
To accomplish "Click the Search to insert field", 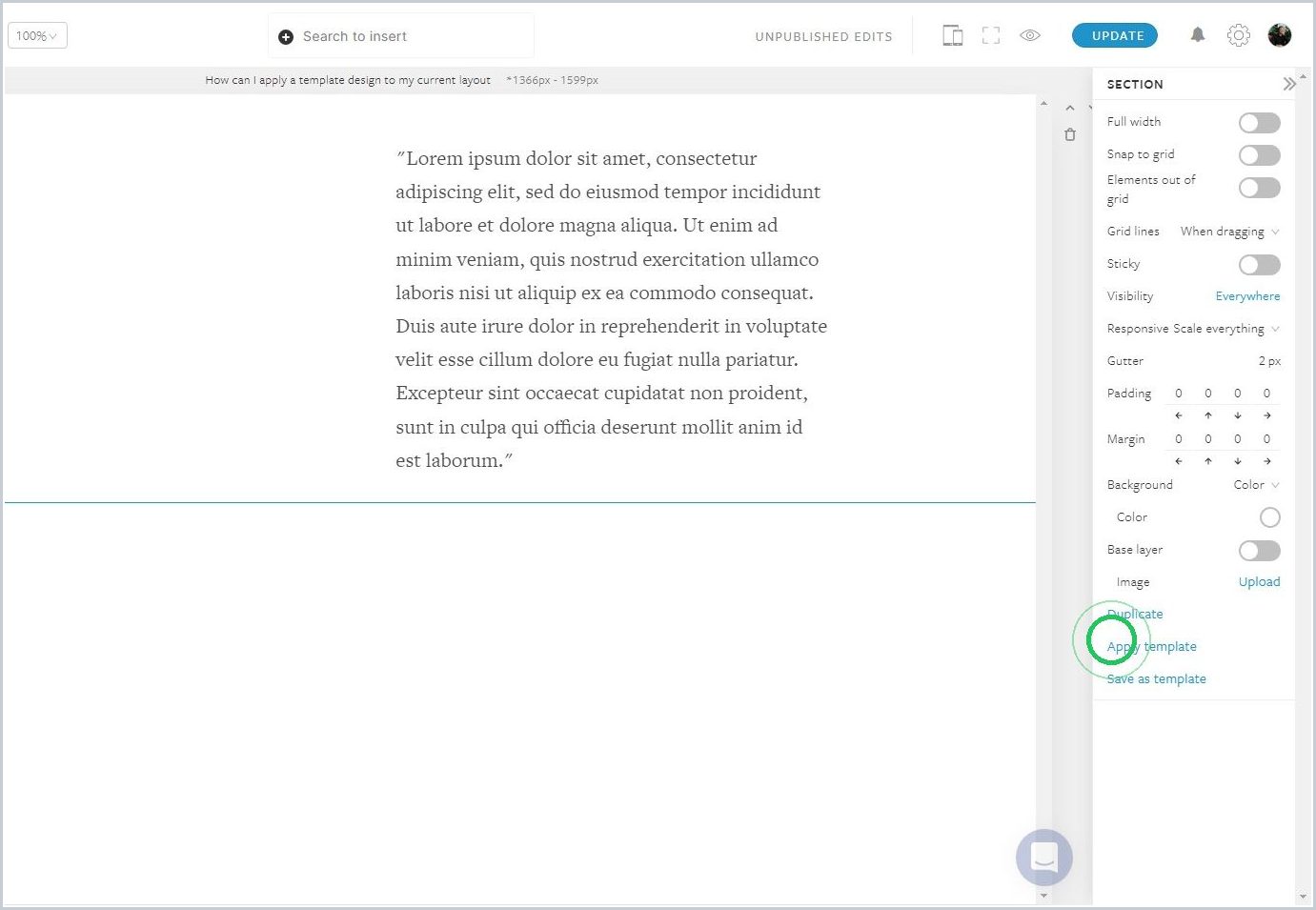I will pyautogui.click(x=400, y=36).
